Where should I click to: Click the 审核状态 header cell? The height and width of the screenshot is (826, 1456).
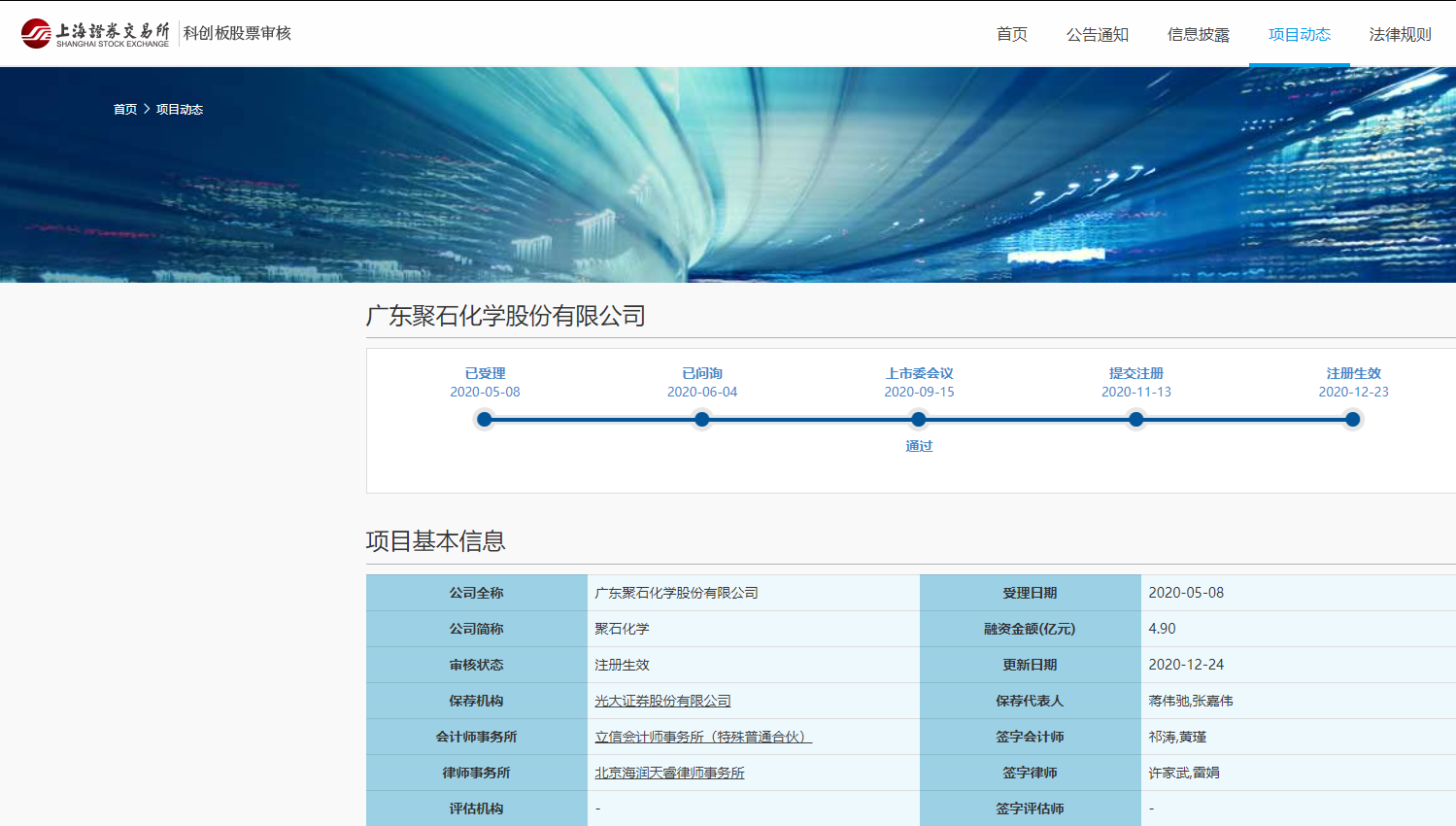[x=477, y=665]
